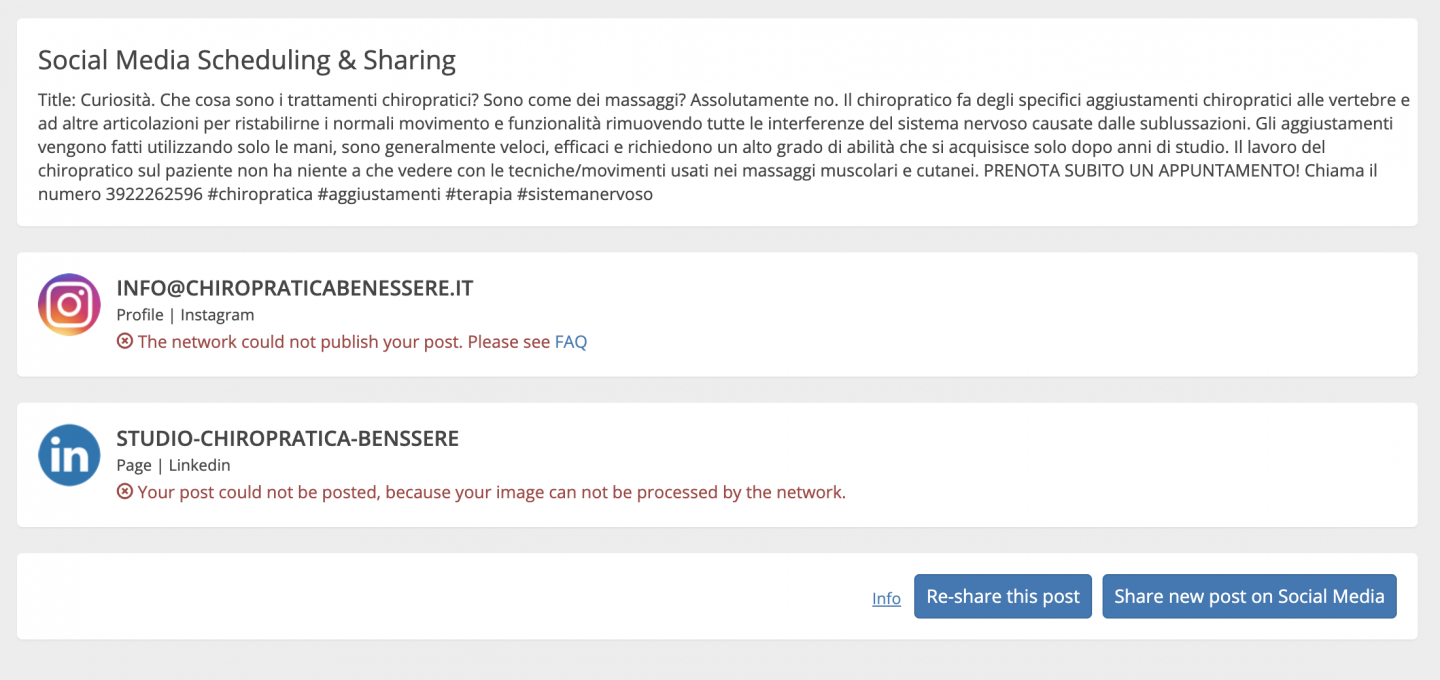1440x680 pixels.
Task: Click the error icon beside LinkedIn message
Action: pos(125,492)
